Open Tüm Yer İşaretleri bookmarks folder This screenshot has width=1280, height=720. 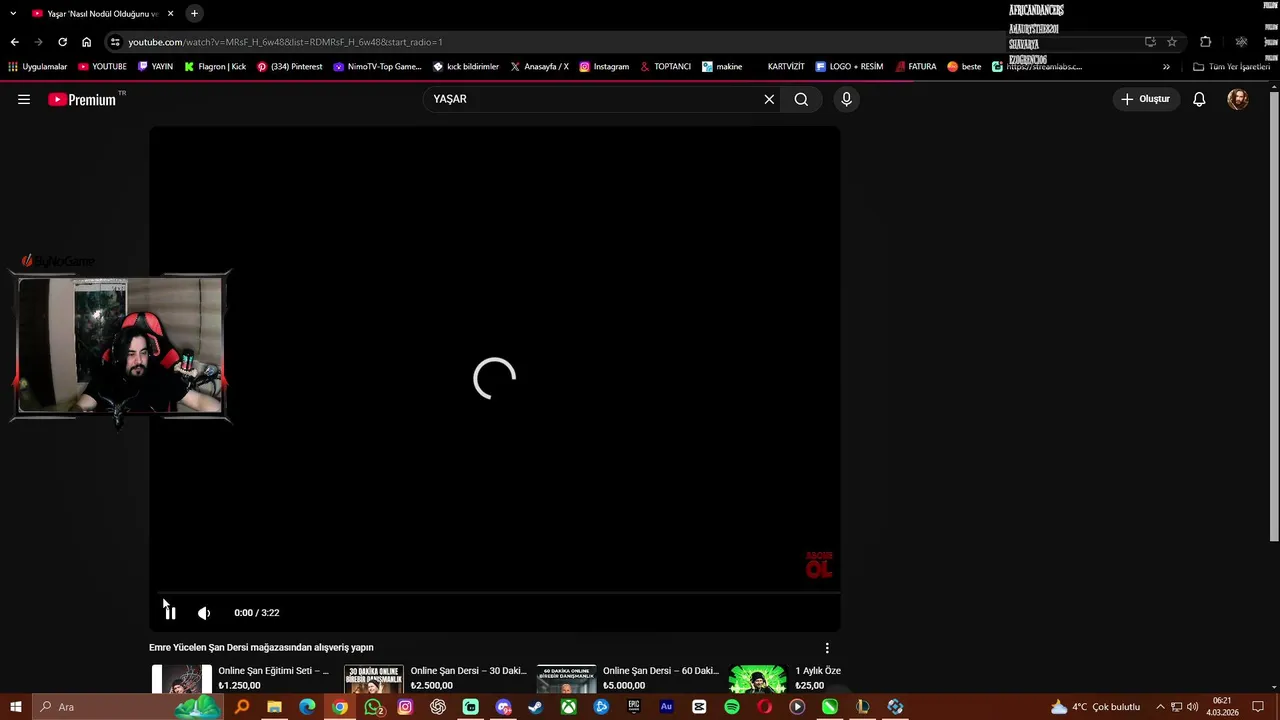click(x=1231, y=67)
